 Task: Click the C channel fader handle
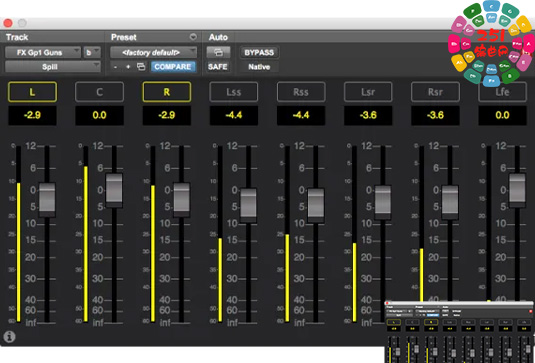114,190
